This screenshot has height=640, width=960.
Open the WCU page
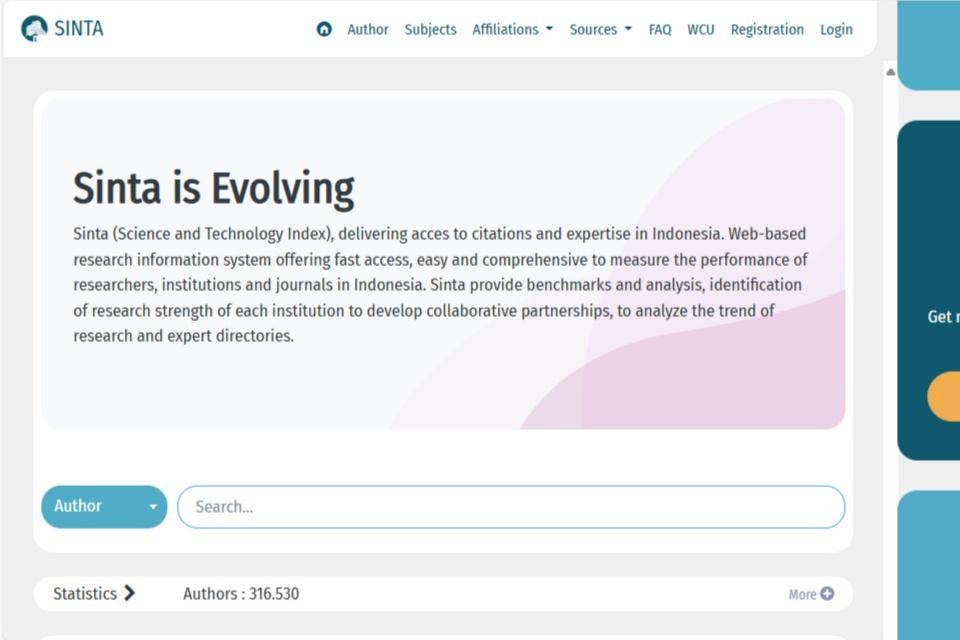click(700, 29)
